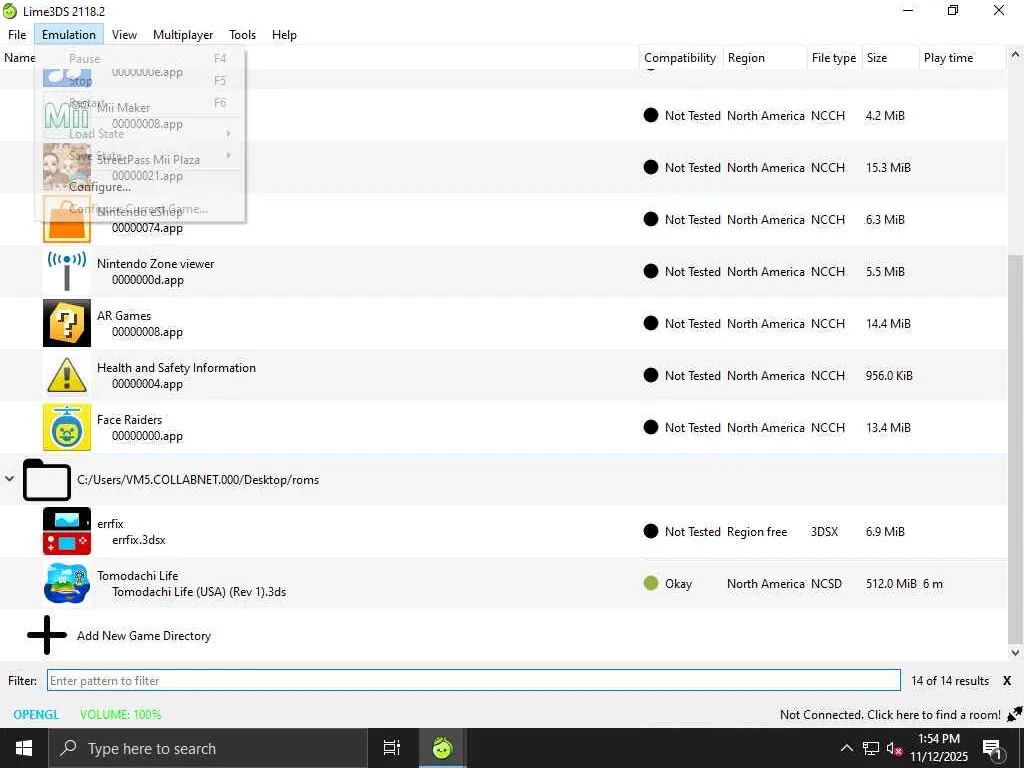The image size is (1024, 768).
Task: Sort game list by Play time column
Action: point(961,57)
